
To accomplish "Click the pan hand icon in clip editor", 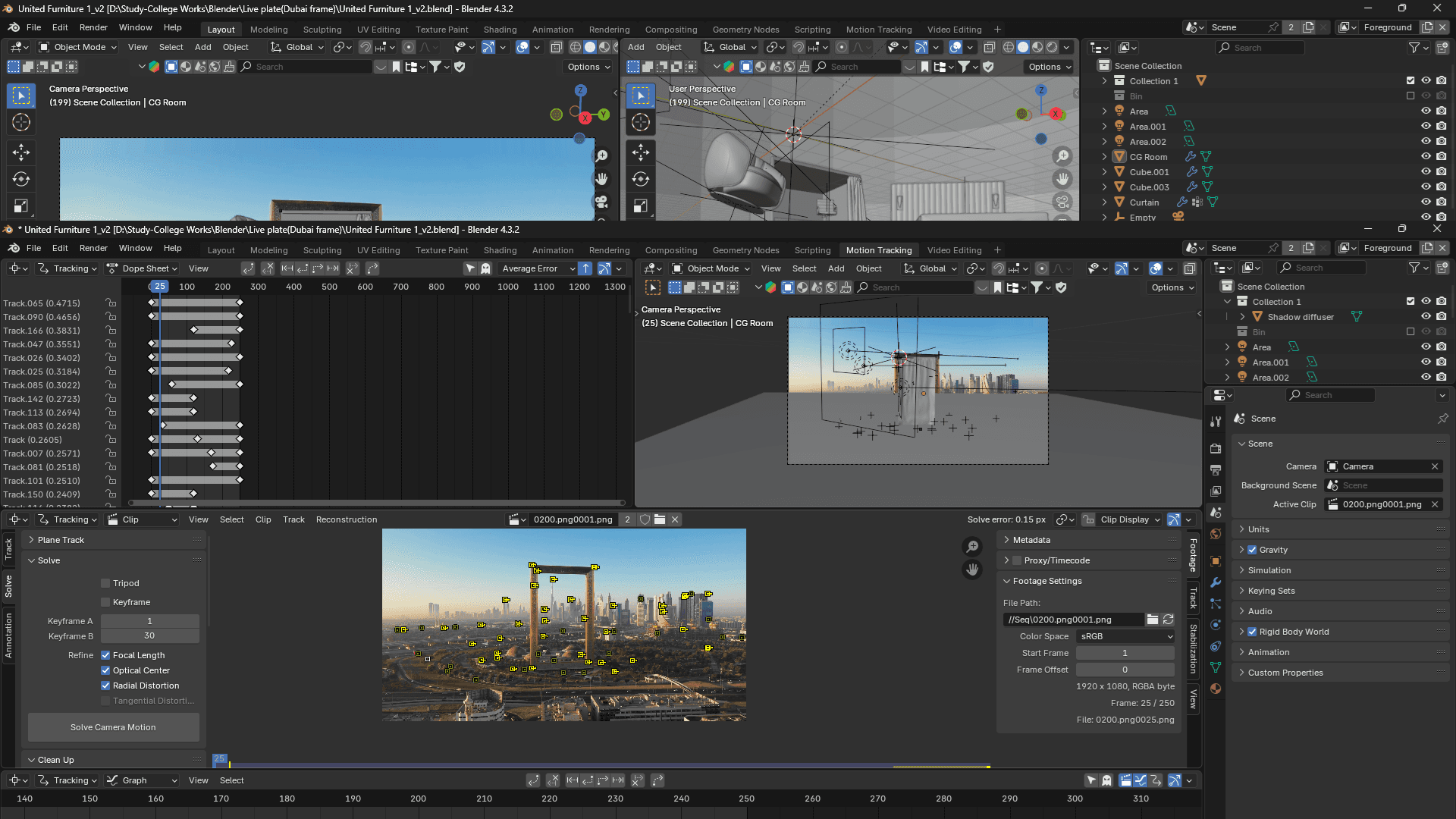I will [972, 570].
